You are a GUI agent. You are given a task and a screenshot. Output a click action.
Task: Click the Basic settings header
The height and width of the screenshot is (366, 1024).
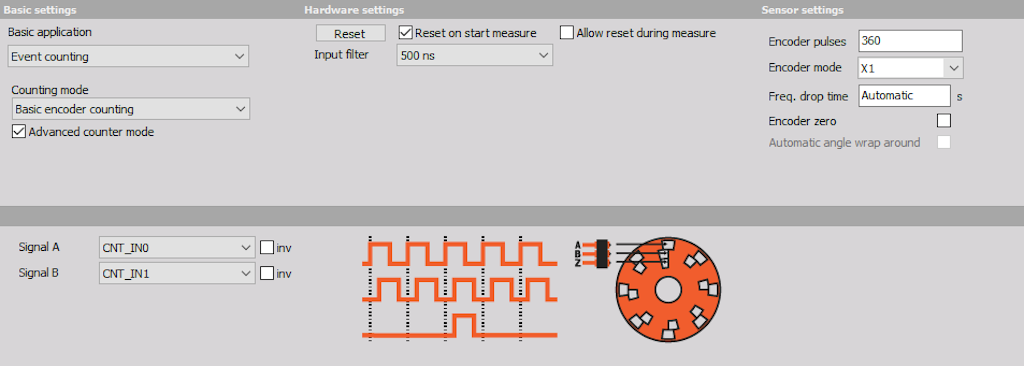pyautogui.click(x=40, y=10)
